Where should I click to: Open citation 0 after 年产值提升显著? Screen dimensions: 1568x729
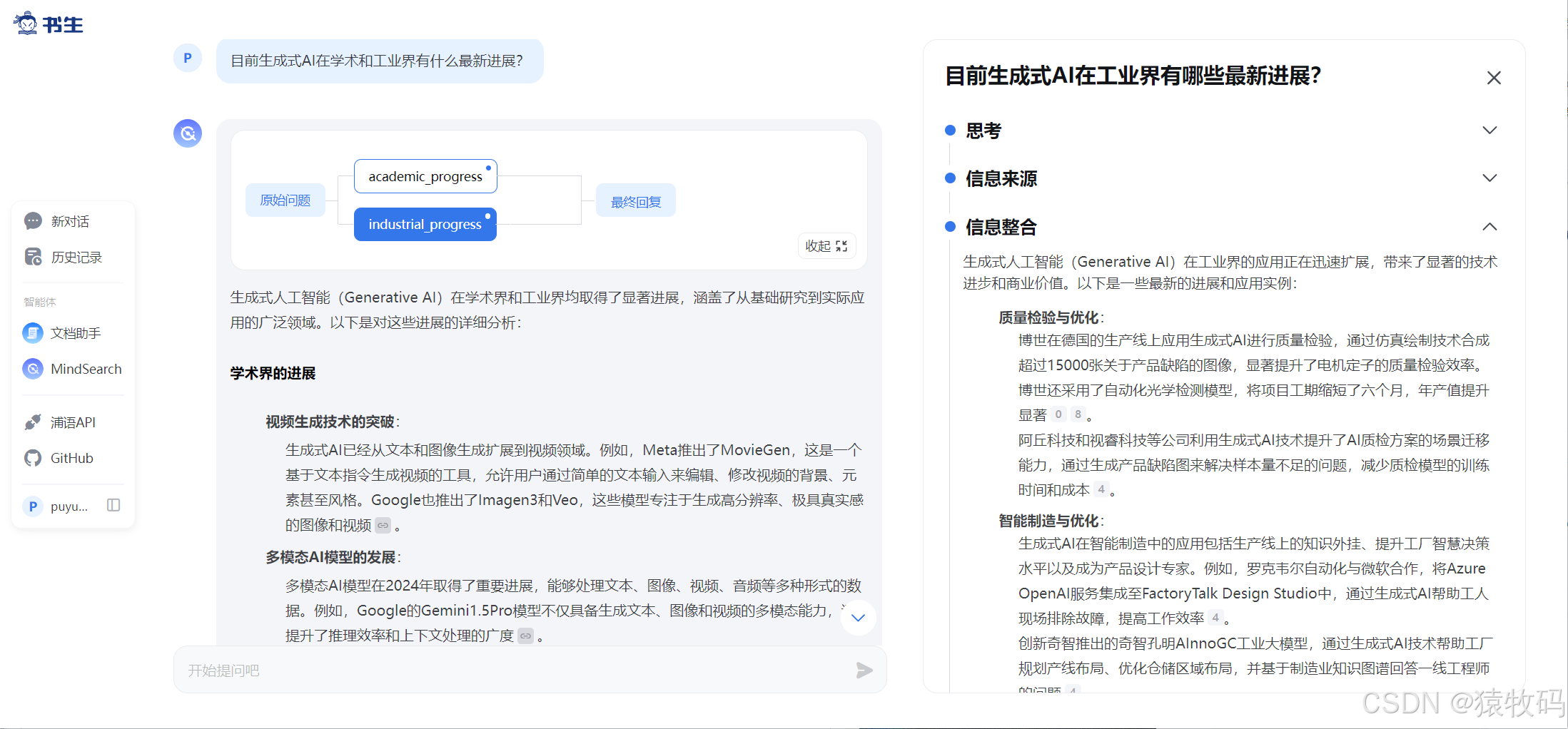point(1058,414)
